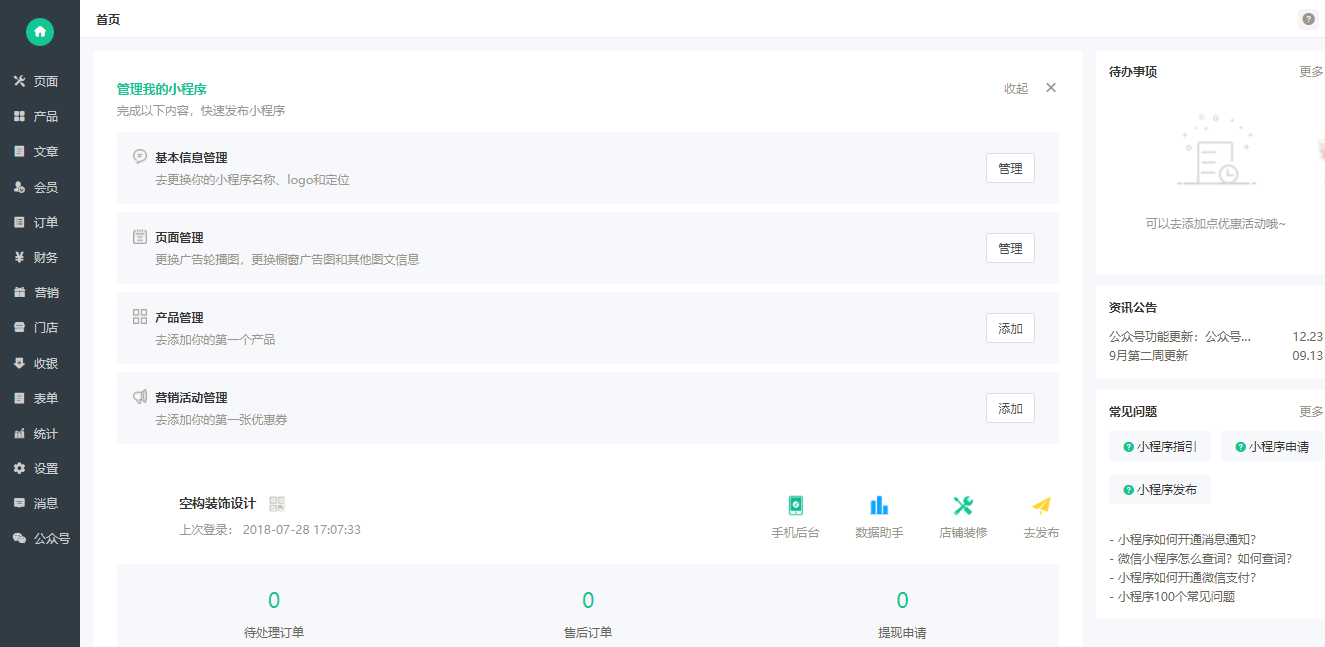Click the 小程序指引 help tag

tap(1160, 447)
